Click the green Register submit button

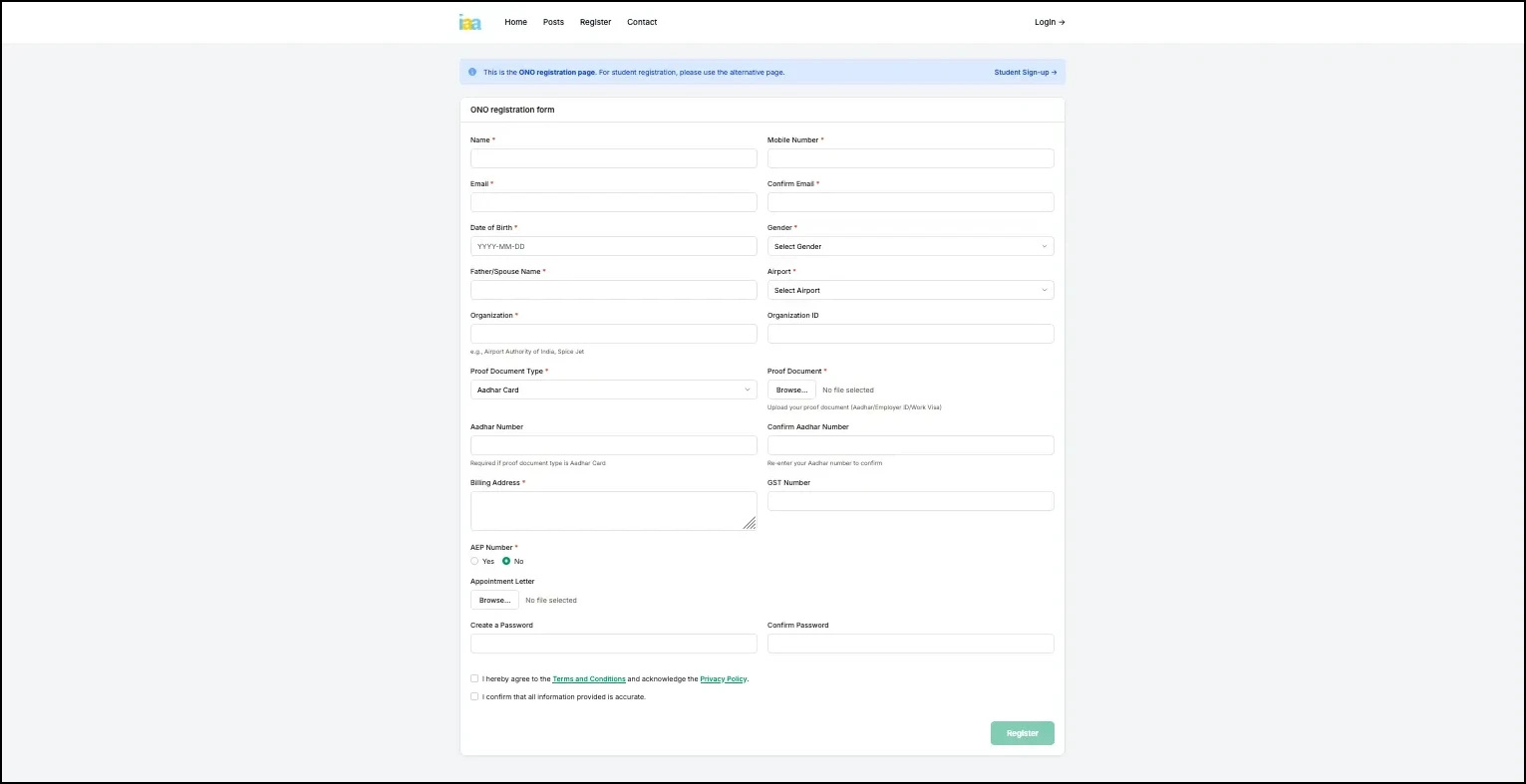pos(1022,733)
